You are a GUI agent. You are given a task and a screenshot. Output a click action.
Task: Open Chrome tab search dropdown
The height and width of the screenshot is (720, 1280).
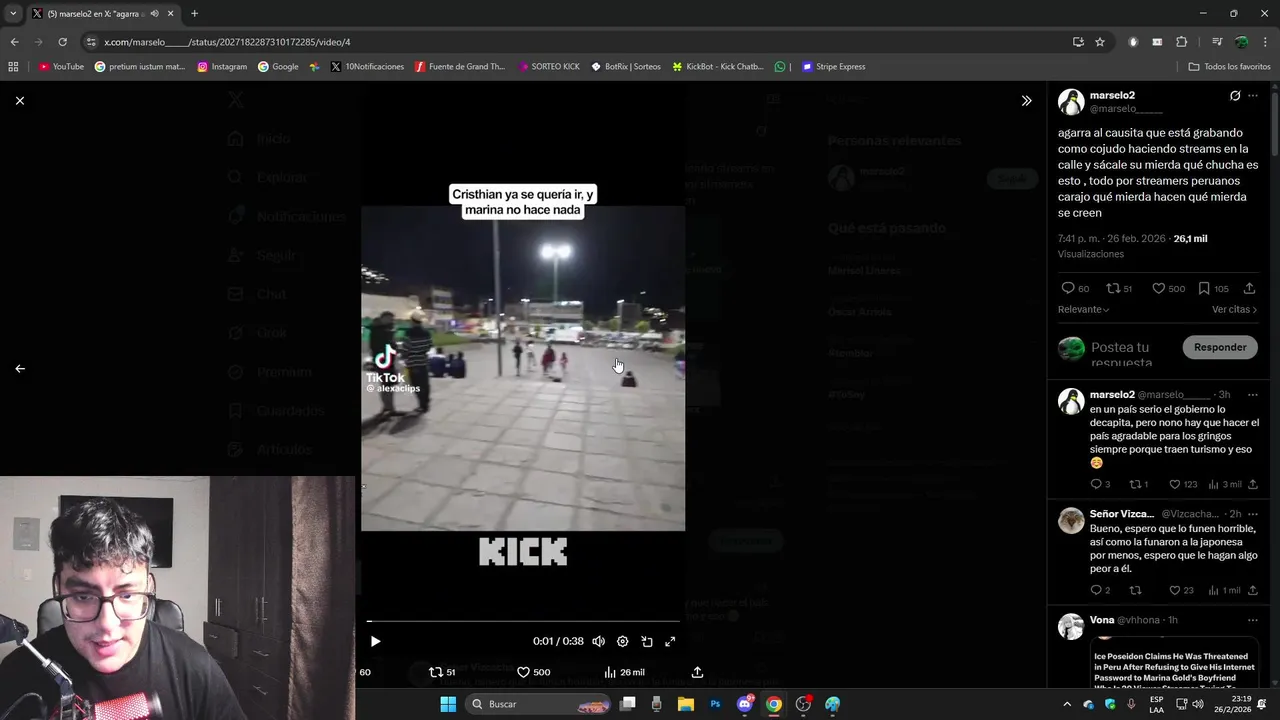click(x=12, y=13)
